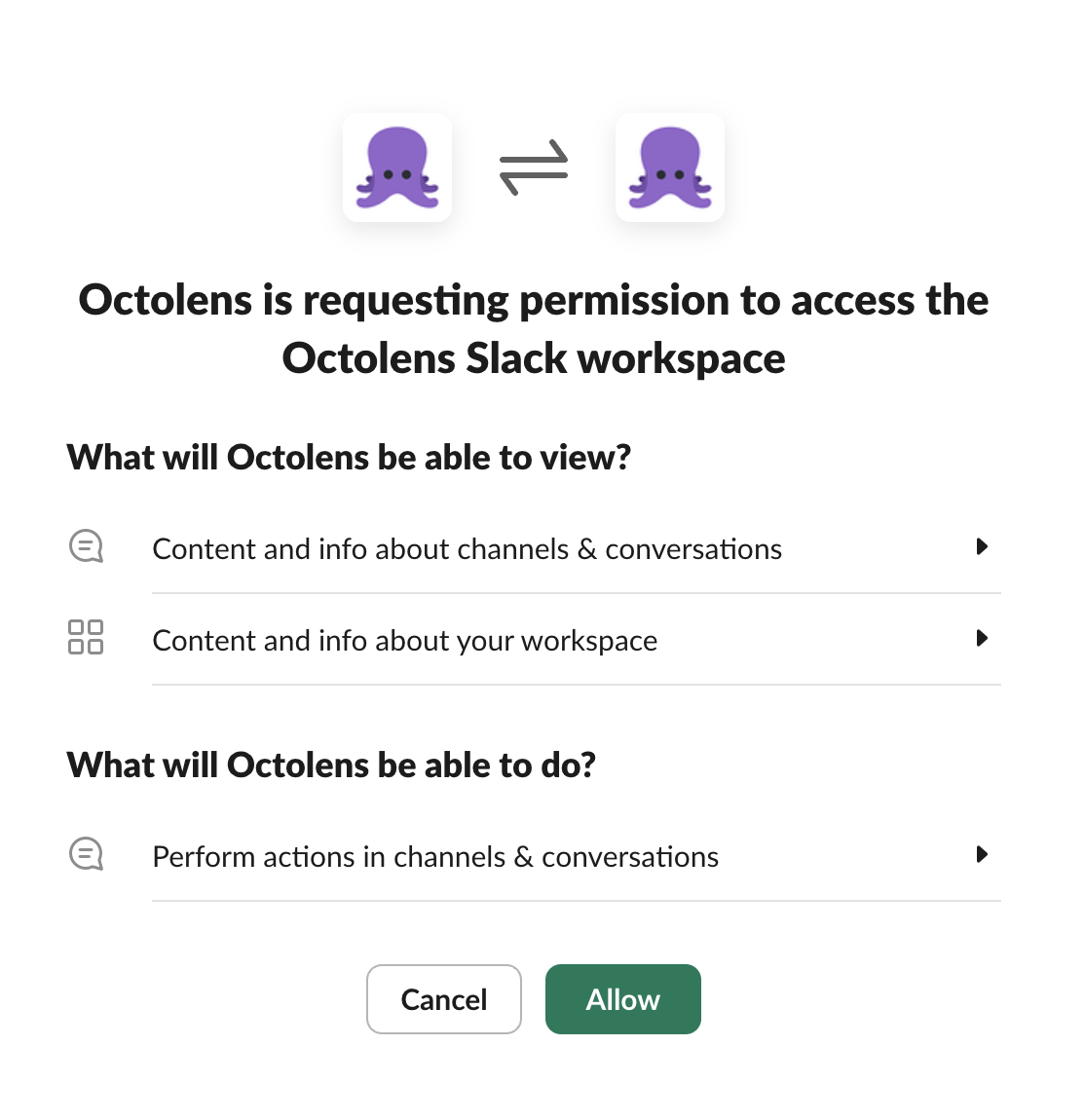Click 'What will Octolens be able to do?' heading
Screen dimensions: 1085x1120
click(x=331, y=765)
